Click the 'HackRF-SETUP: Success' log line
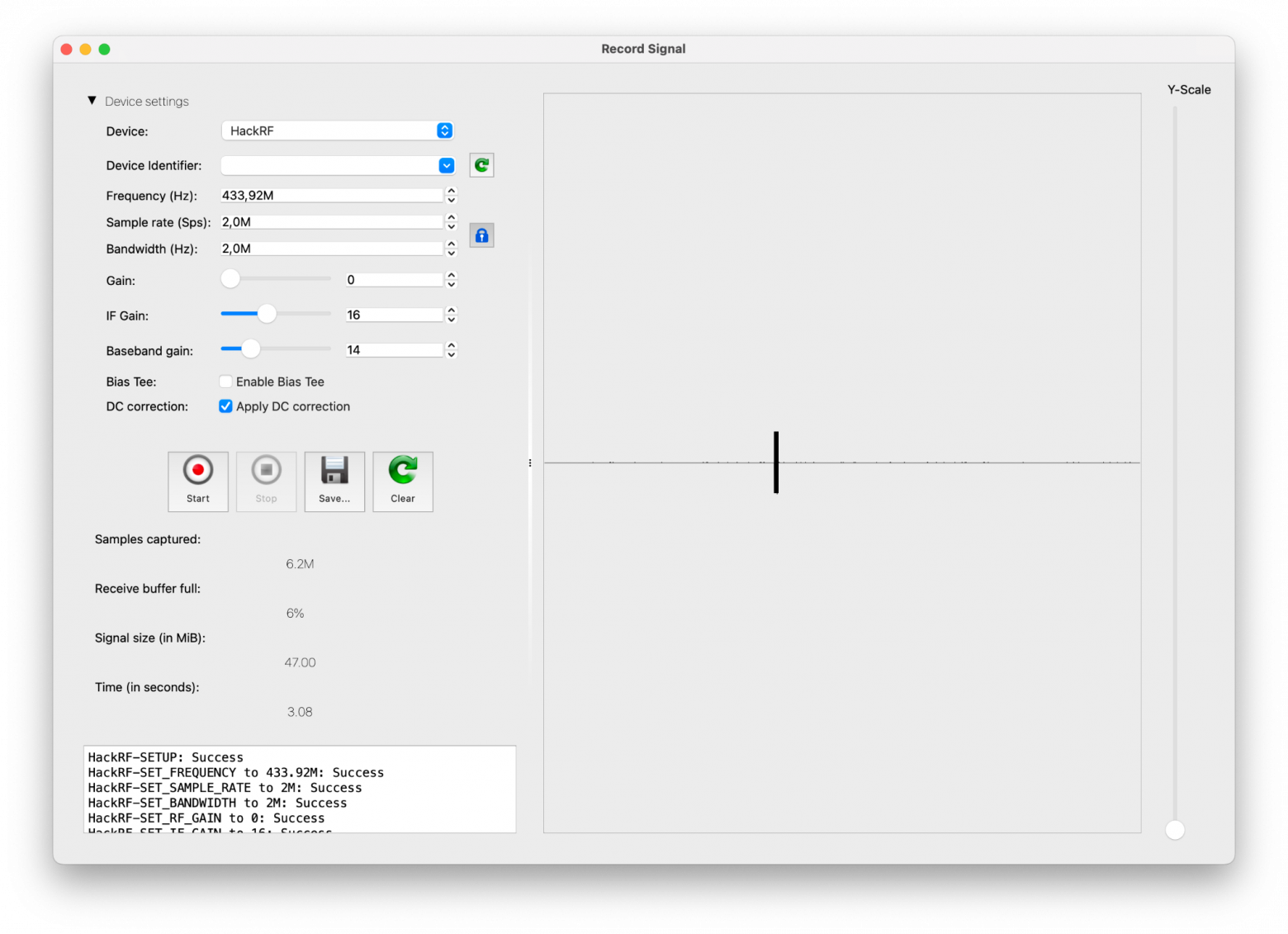1288x934 pixels. tap(166, 757)
